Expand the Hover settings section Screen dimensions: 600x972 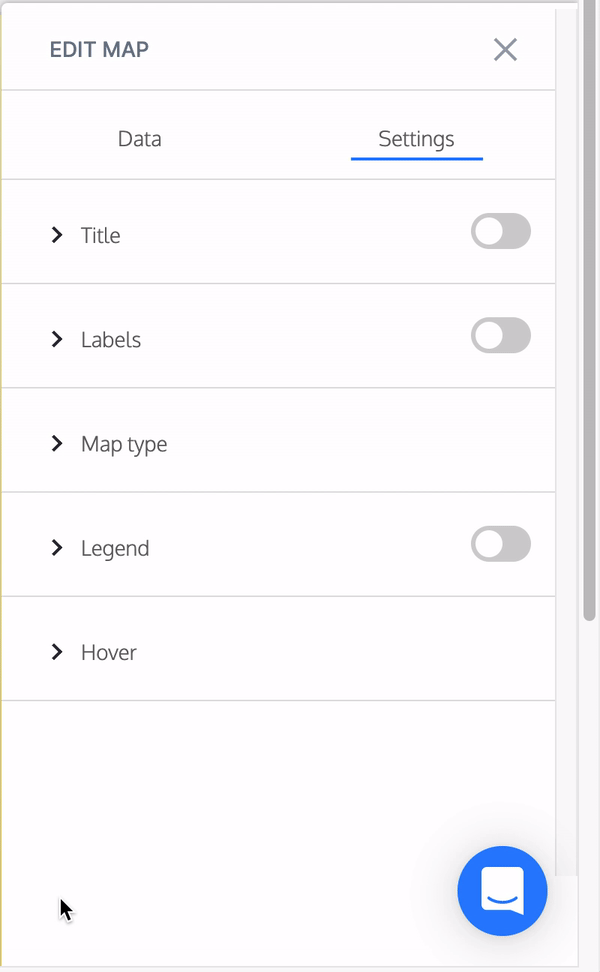[108, 651]
